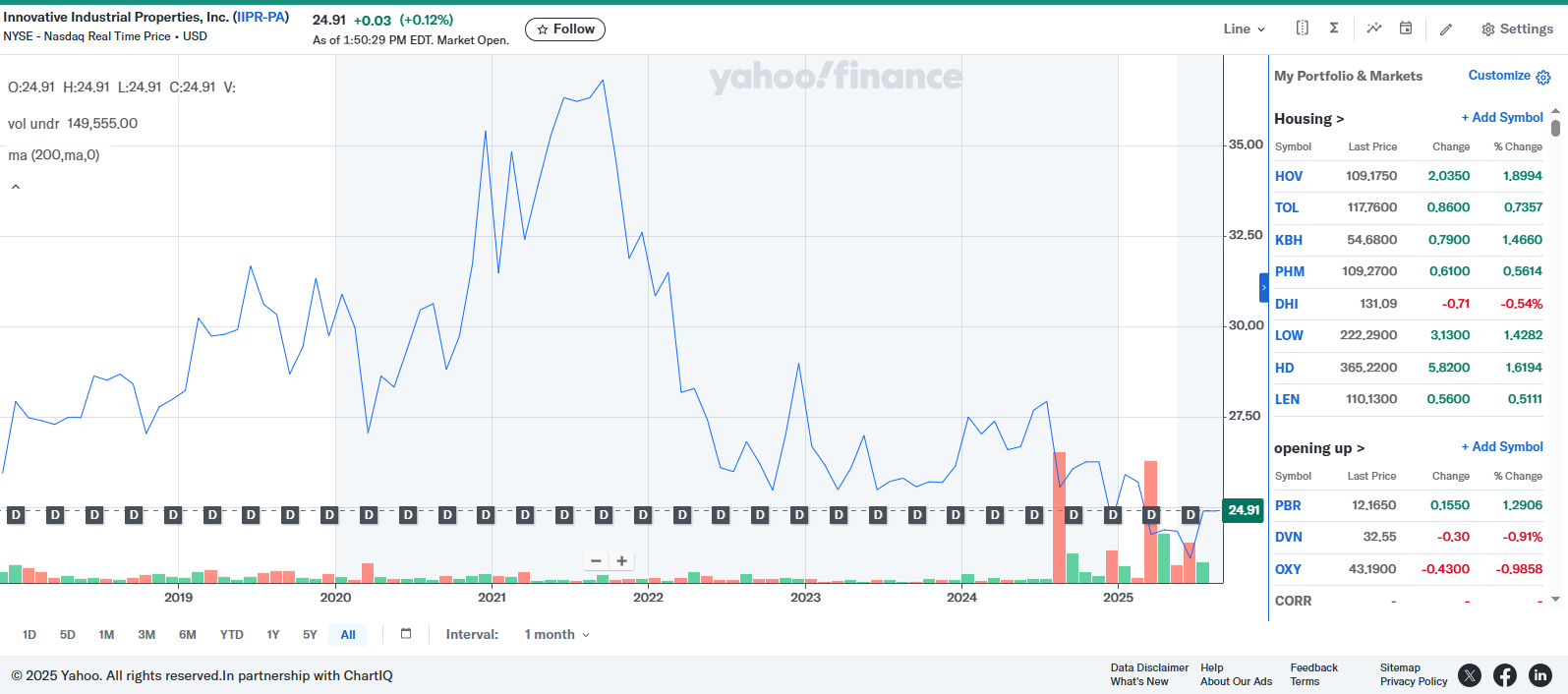
Task: Open the Privacy Policy footer link
Action: [x=1414, y=681]
